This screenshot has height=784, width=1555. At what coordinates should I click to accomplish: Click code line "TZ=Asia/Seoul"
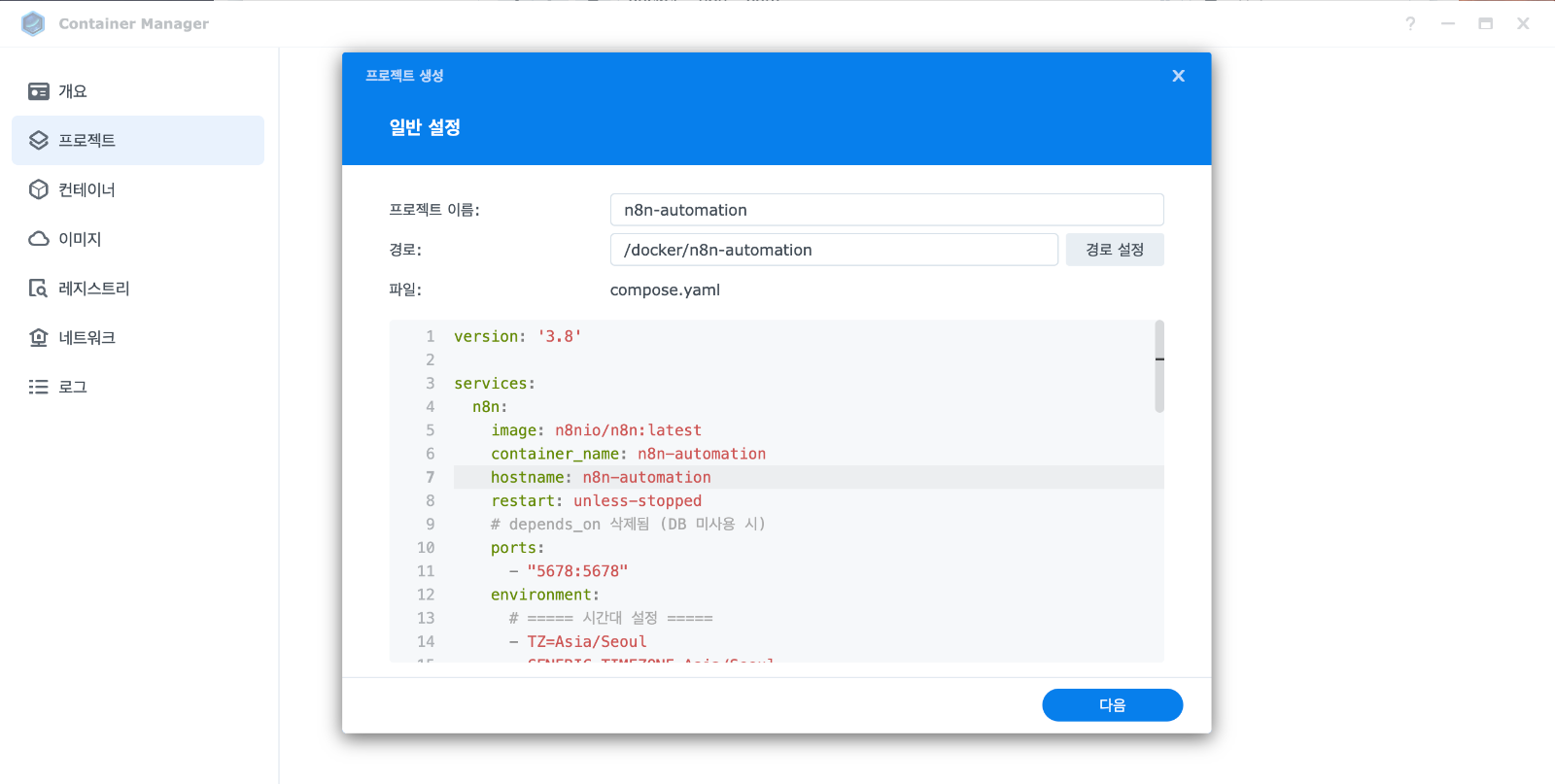[578, 641]
